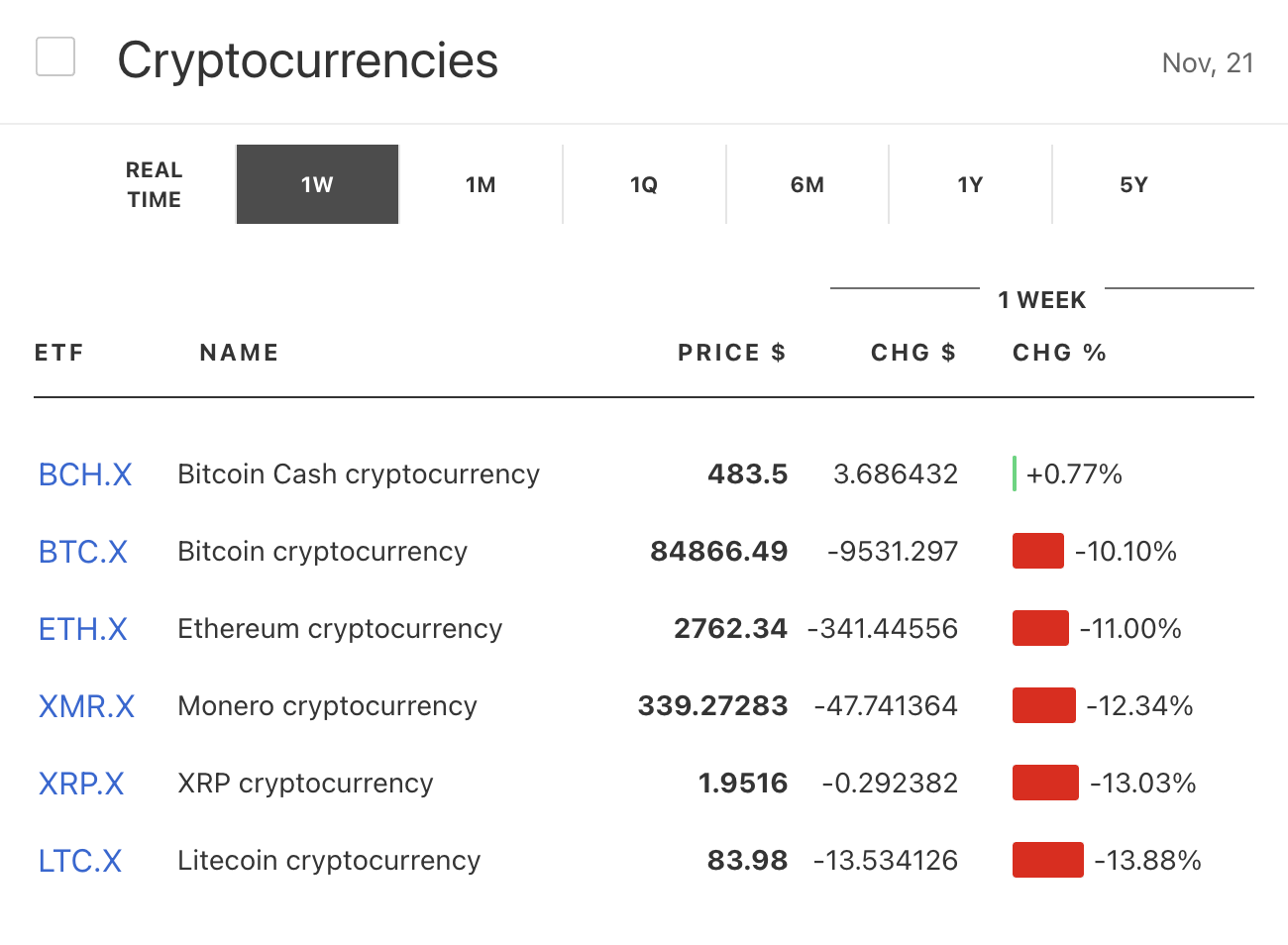Click the red bar beside -10.10%

coord(1037,551)
